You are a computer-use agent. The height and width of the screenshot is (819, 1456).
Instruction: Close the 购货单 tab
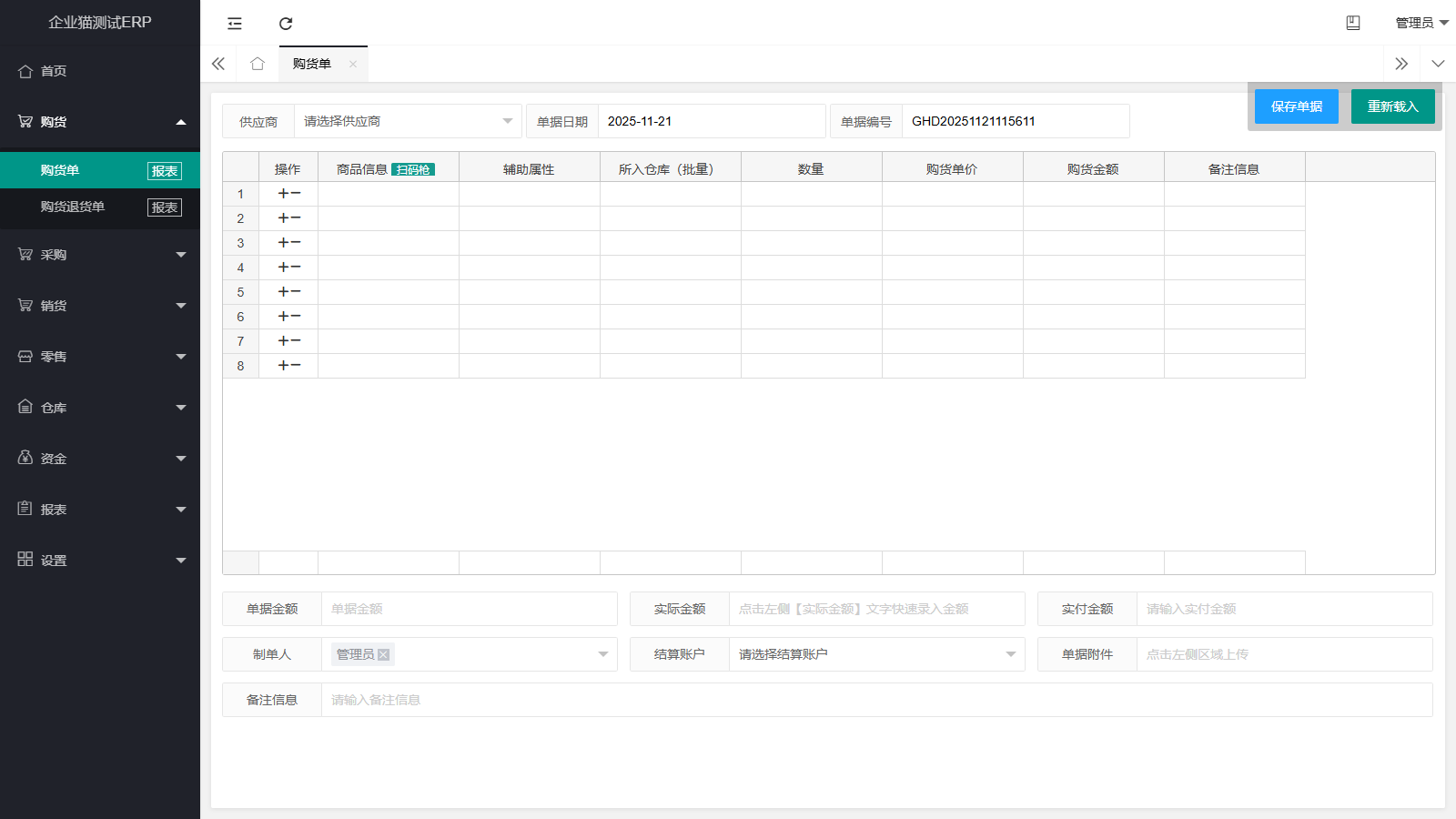[353, 64]
